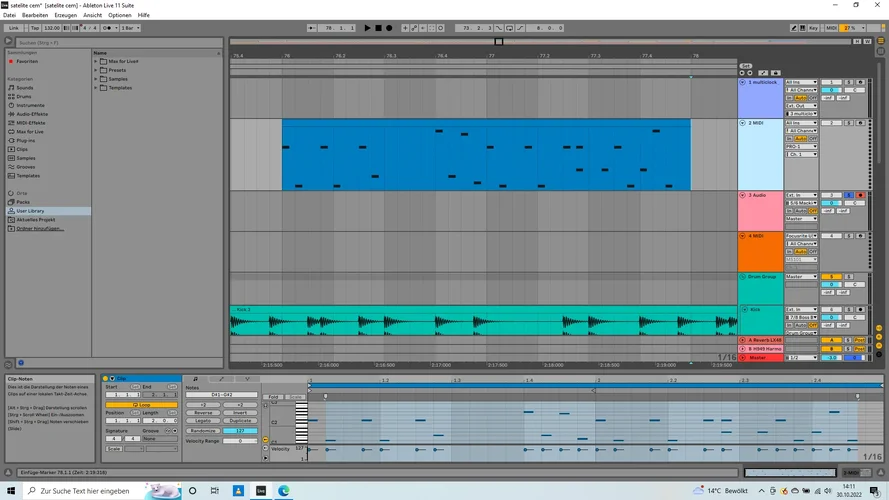889x500 pixels.
Task: Select Drums category in browser
Action: (23, 96)
